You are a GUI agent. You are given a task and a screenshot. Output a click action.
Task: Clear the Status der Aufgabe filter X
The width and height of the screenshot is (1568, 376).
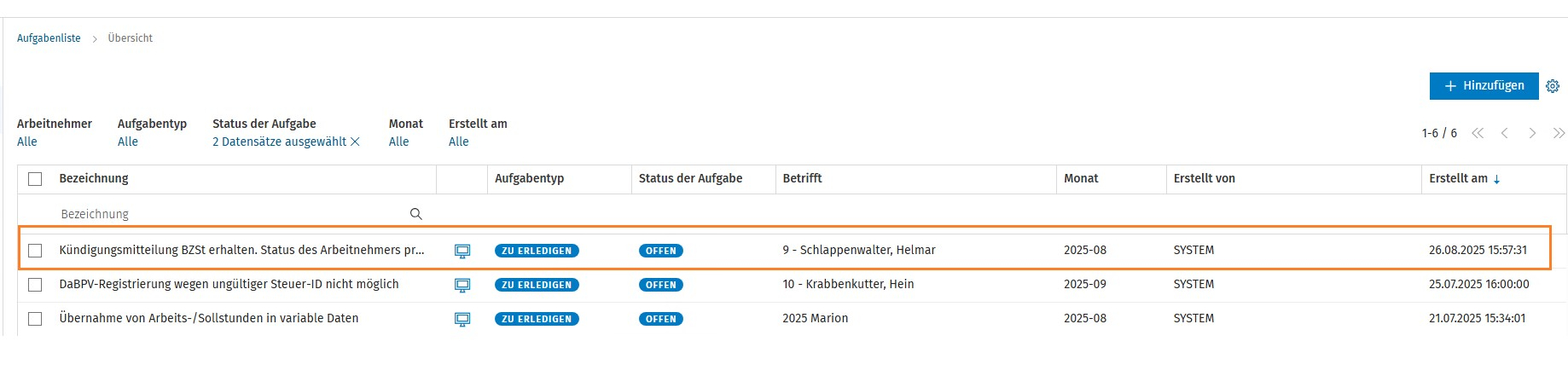pyautogui.click(x=356, y=142)
